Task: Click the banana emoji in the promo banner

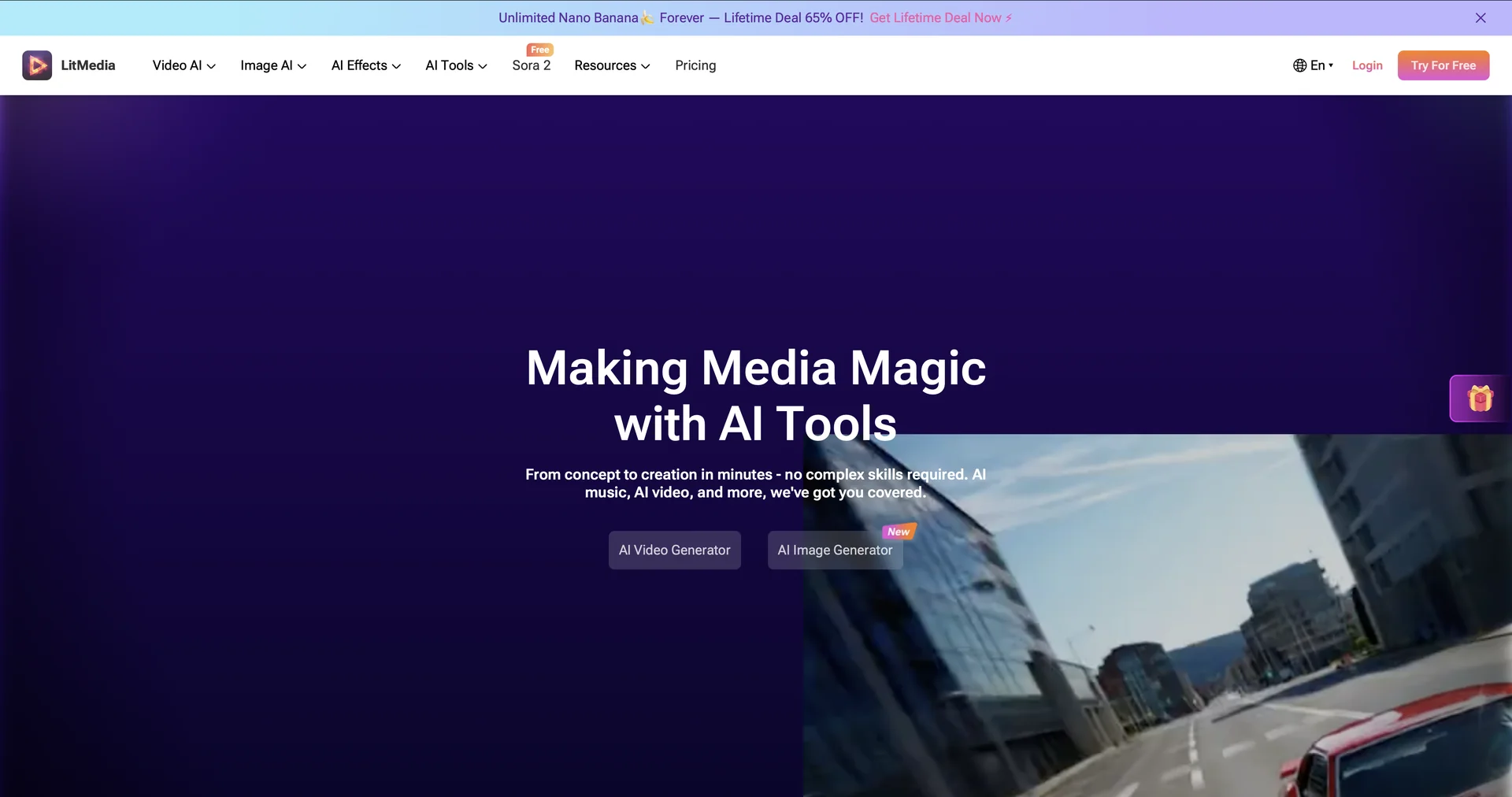Action: tap(647, 18)
